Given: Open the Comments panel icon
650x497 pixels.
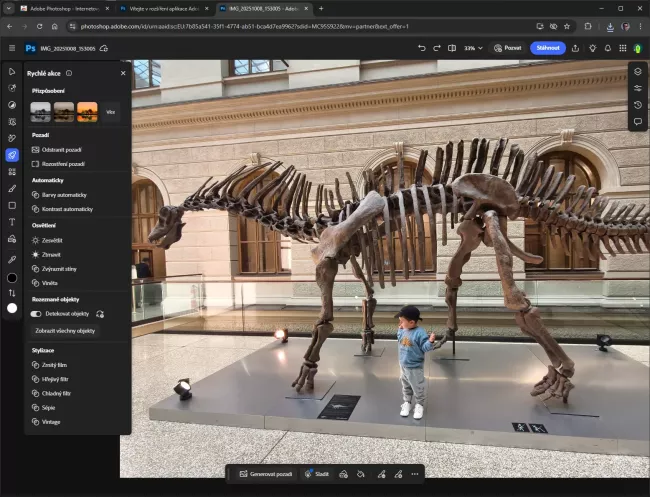Looking at the screenshot, I should [x=637, y=122].
